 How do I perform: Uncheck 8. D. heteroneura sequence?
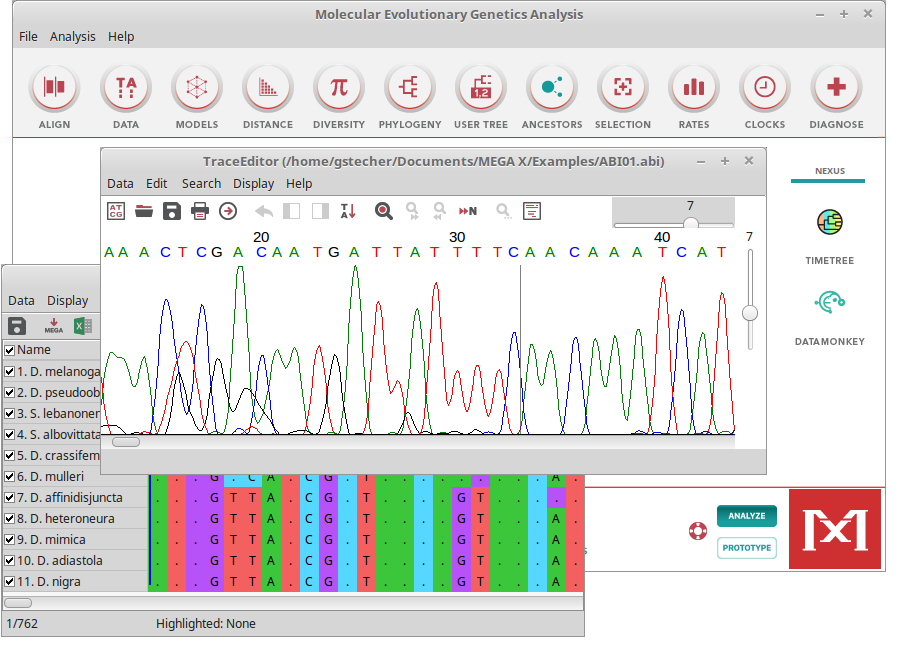pyautogui.click(x=10, y=519)
